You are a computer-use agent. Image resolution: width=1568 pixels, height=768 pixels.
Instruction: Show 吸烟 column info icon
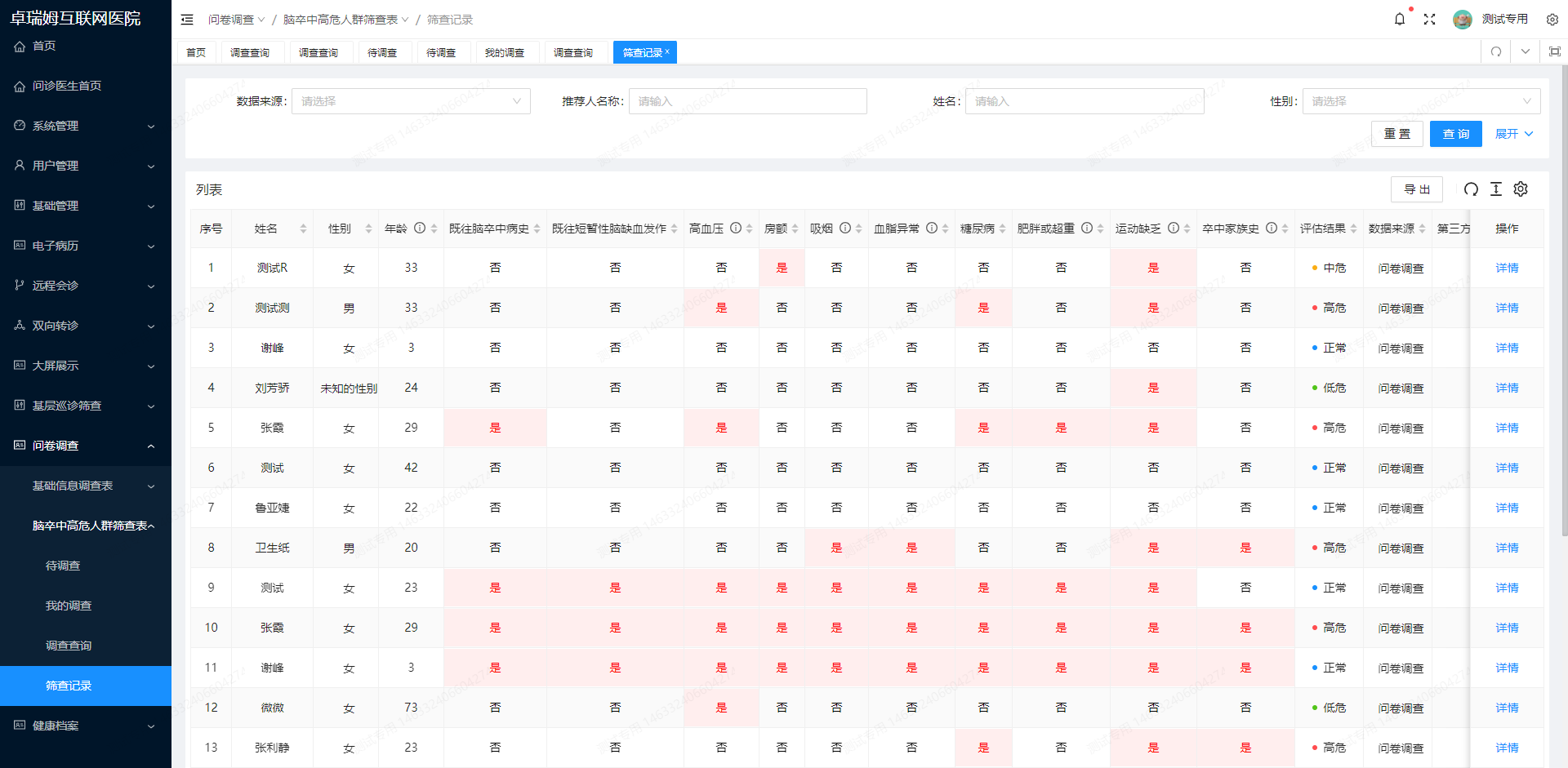(x=845, y=229)
